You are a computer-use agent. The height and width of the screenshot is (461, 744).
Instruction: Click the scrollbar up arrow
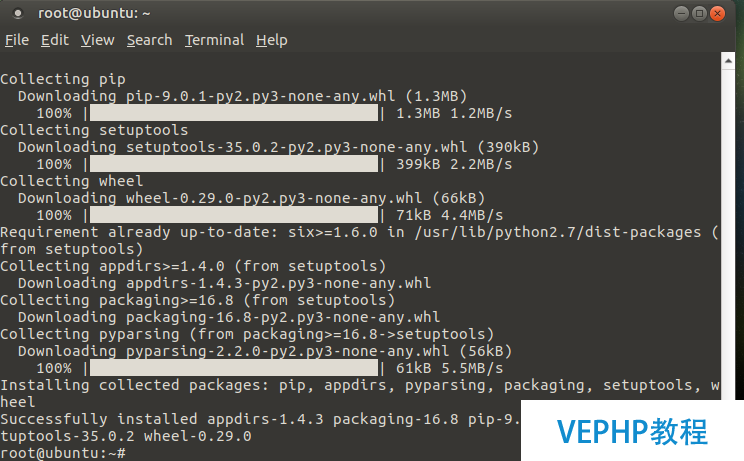click(728, 61)
